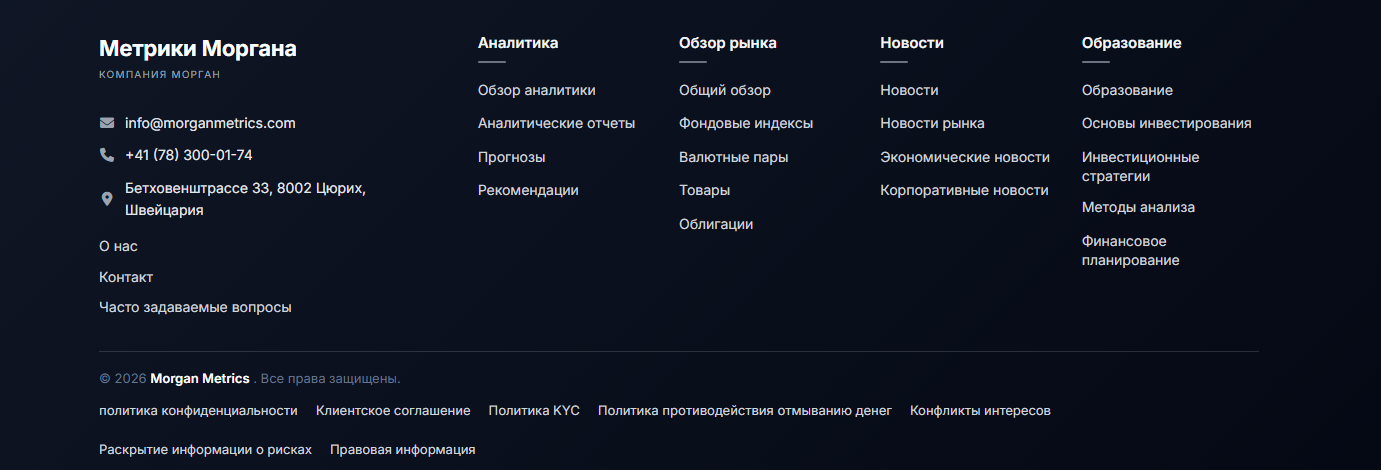
Task: Open the Прогнозы link
Action: (512, 157)
